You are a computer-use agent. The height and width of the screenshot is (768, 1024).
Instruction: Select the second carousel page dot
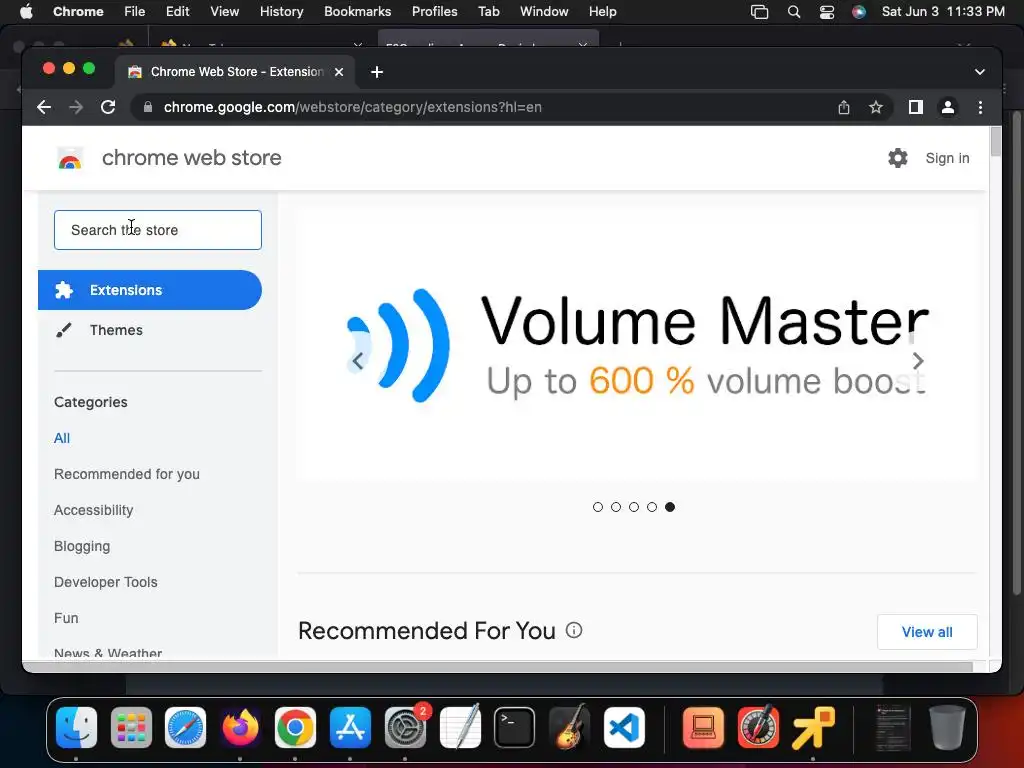coord(616,507)
